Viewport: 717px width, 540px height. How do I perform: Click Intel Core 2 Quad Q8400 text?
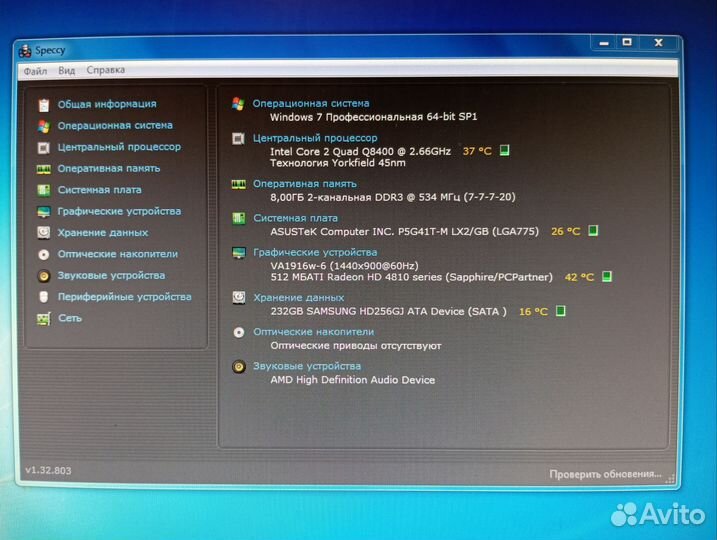coord(360,151)
